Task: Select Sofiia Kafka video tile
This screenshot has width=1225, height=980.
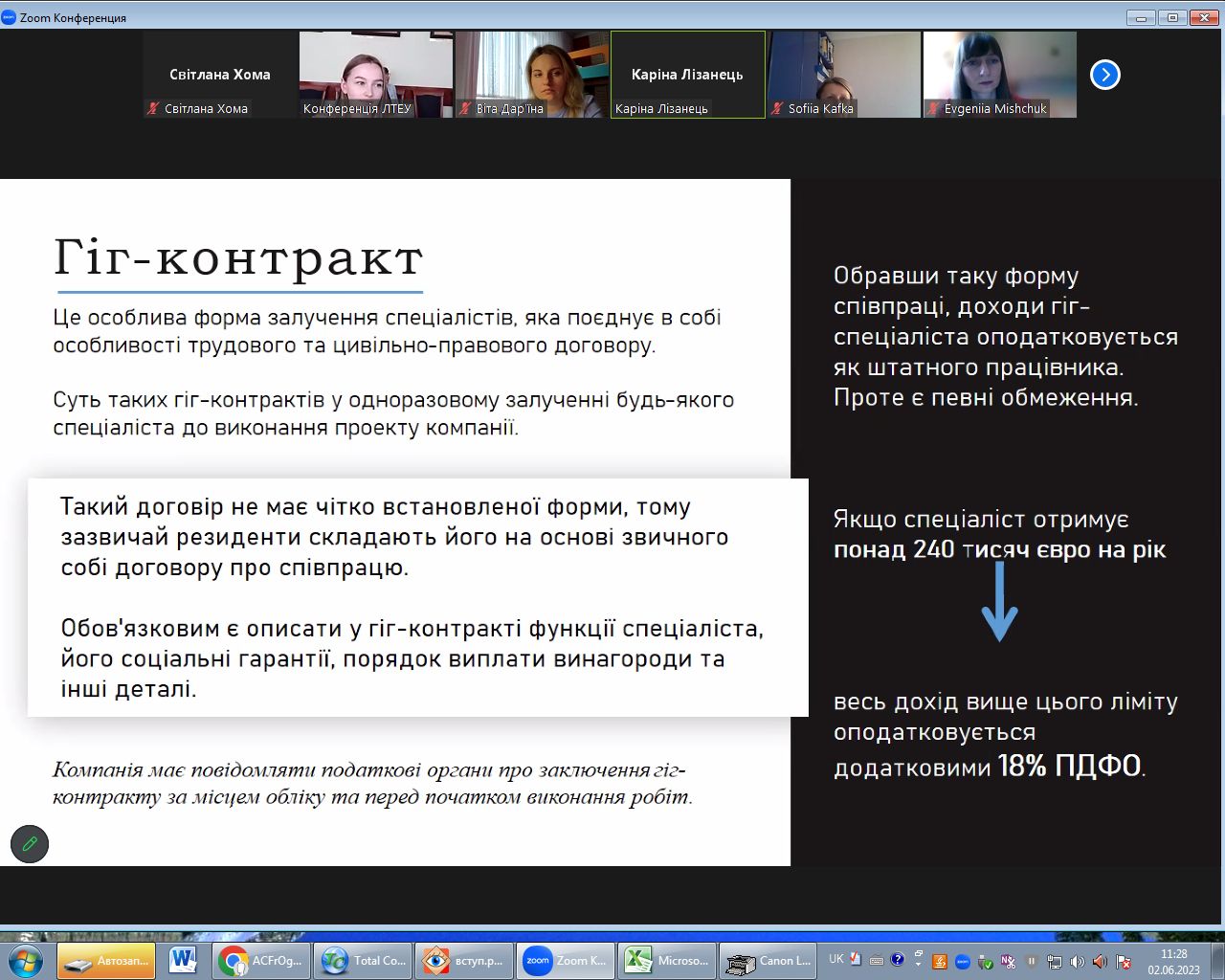Action: (843, 75)
